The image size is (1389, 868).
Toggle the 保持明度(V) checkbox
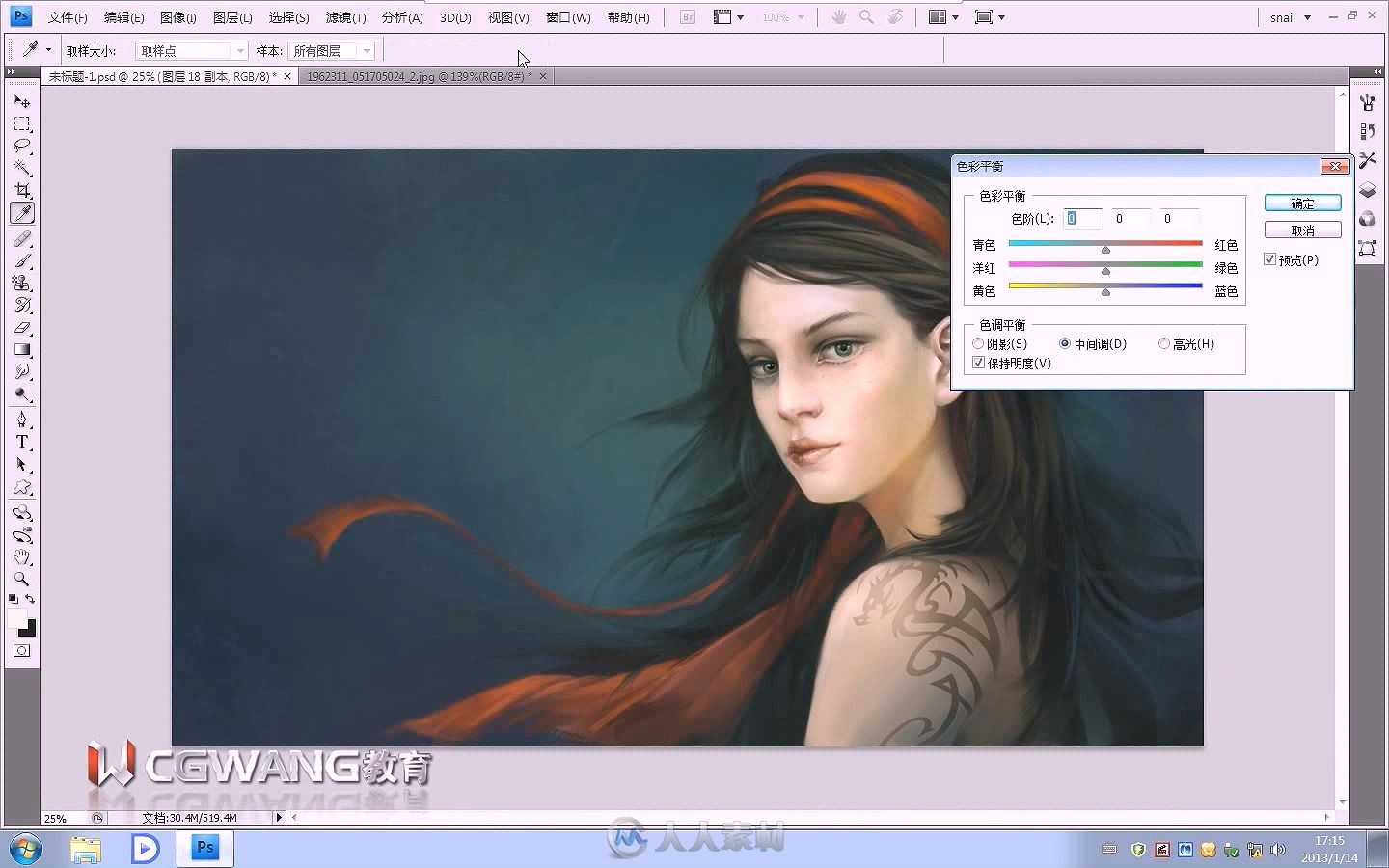[979, 363]
